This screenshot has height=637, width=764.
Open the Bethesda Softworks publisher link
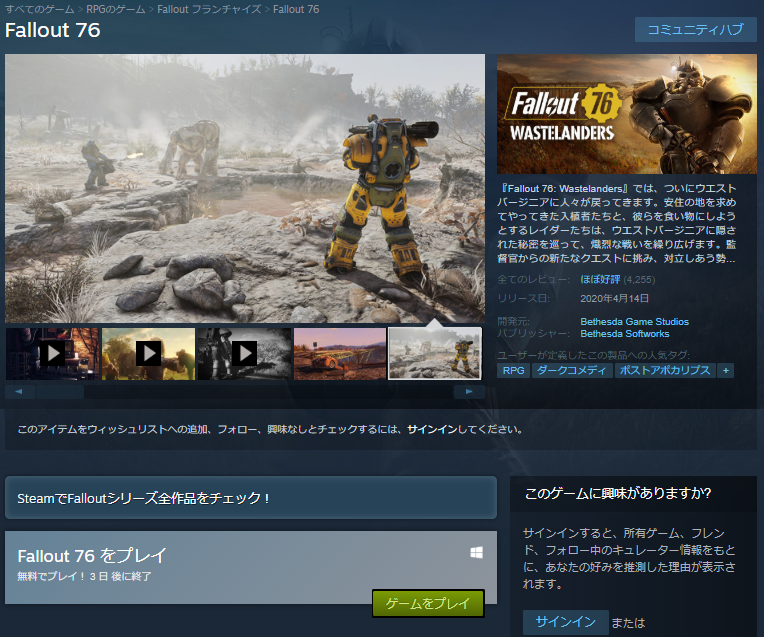tap(625, 334)
